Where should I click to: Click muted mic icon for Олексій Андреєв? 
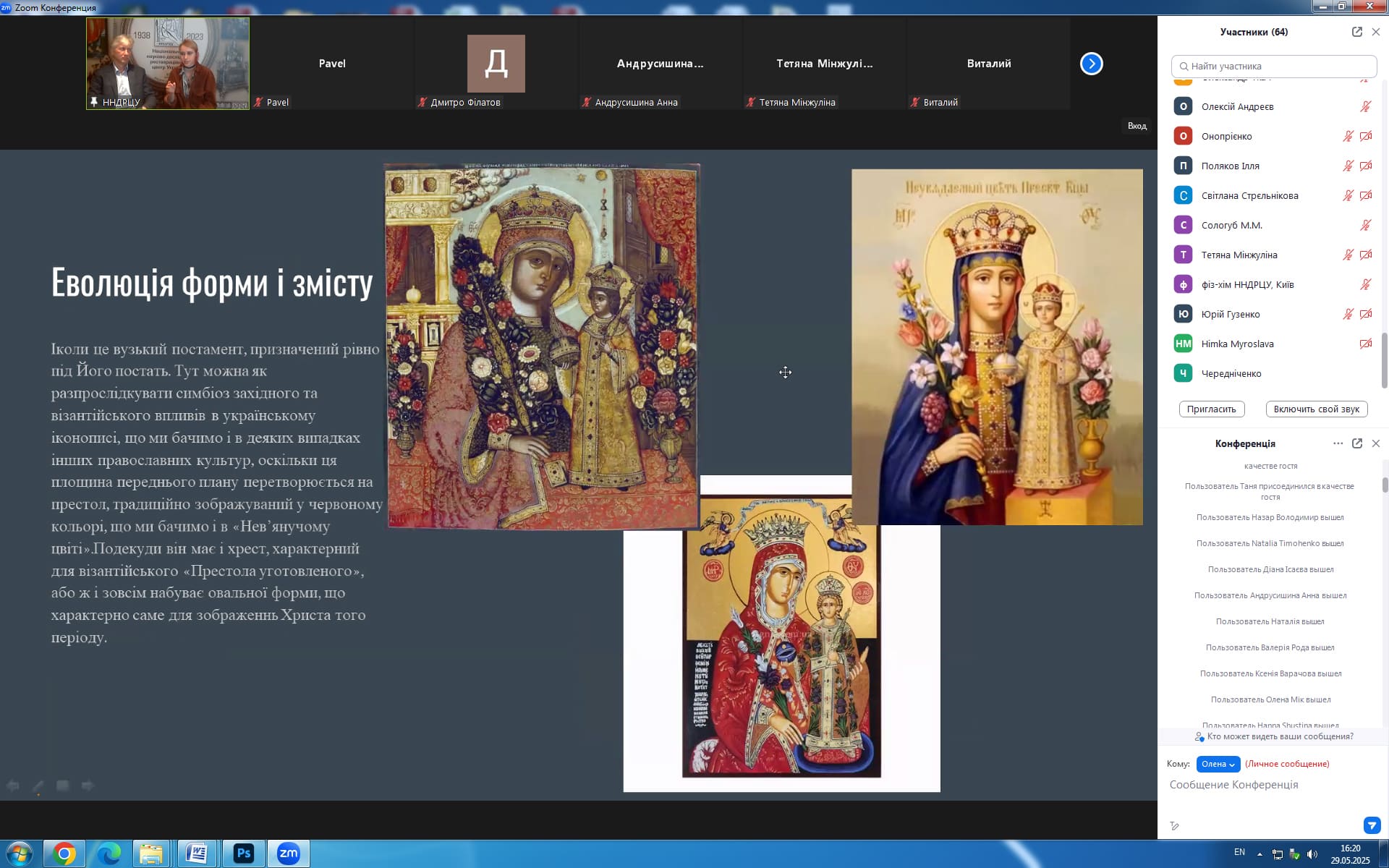point(1365,106)
